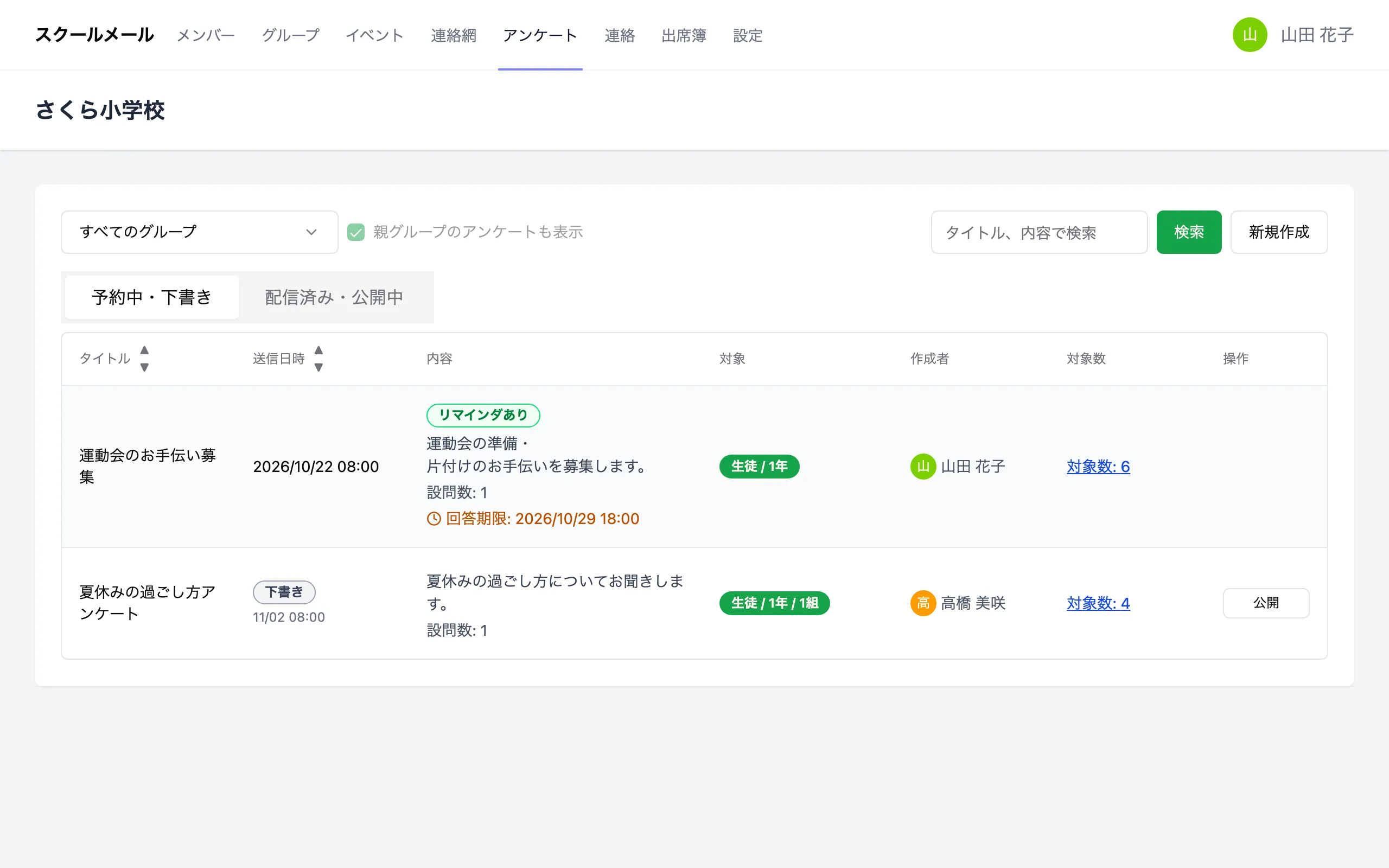Click the 下書き status badge

pos(284,592)
